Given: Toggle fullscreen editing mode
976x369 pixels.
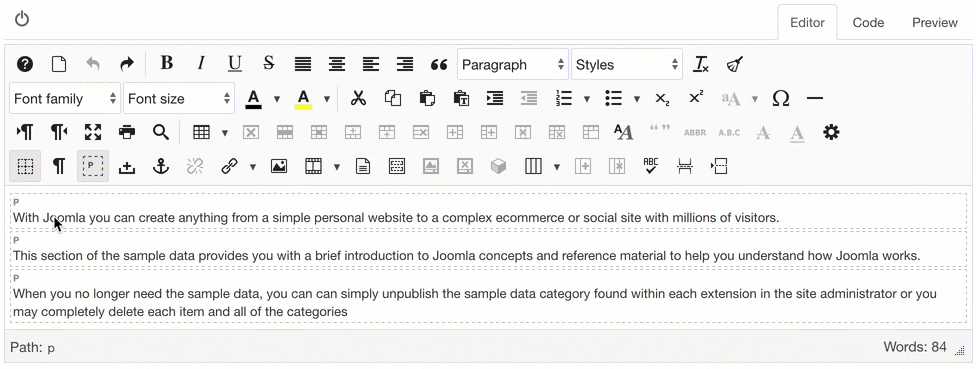Looking at the screenshot, I should tap(93, 132).
